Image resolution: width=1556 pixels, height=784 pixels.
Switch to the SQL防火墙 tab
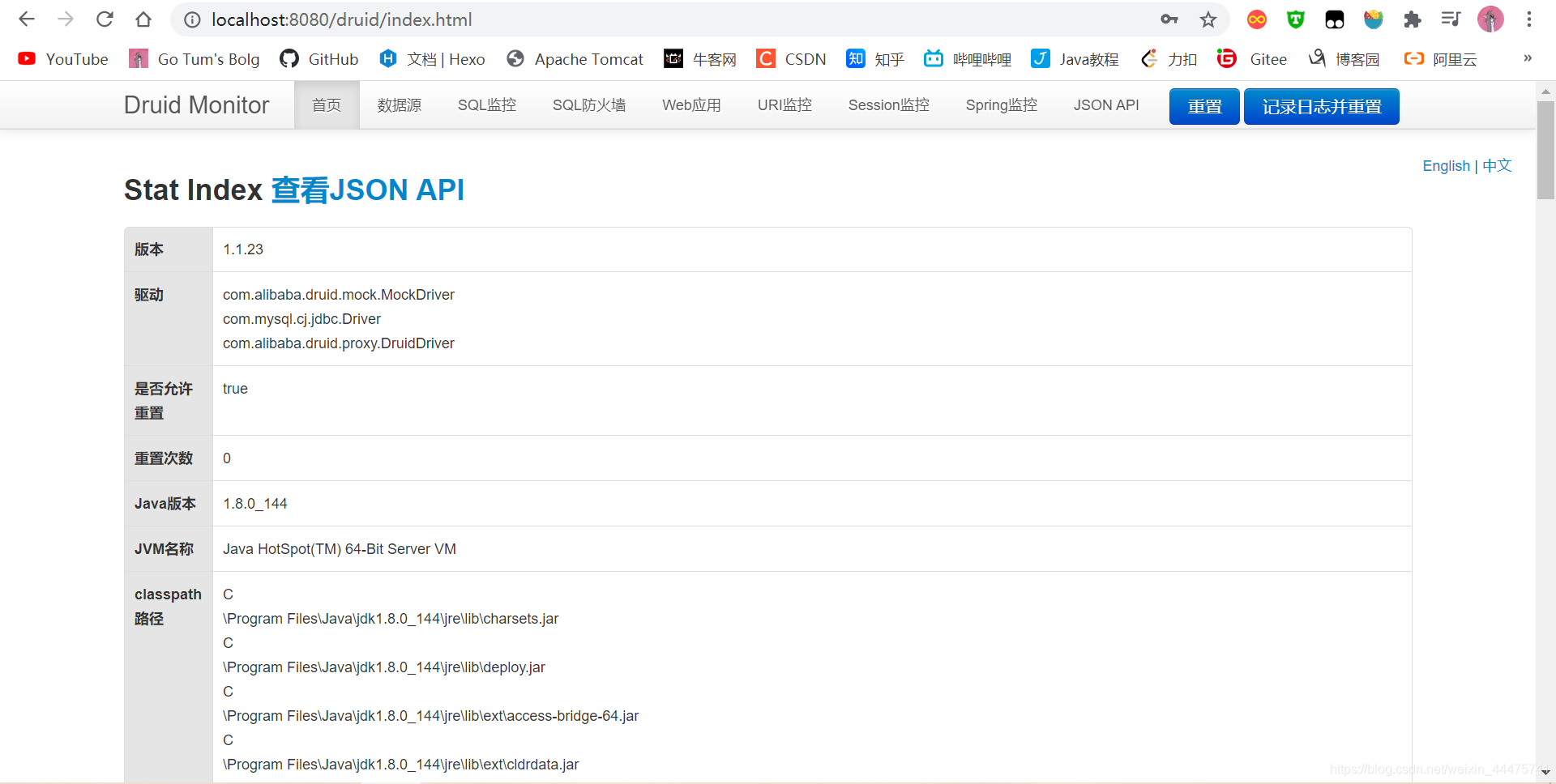tap(589, 105)
